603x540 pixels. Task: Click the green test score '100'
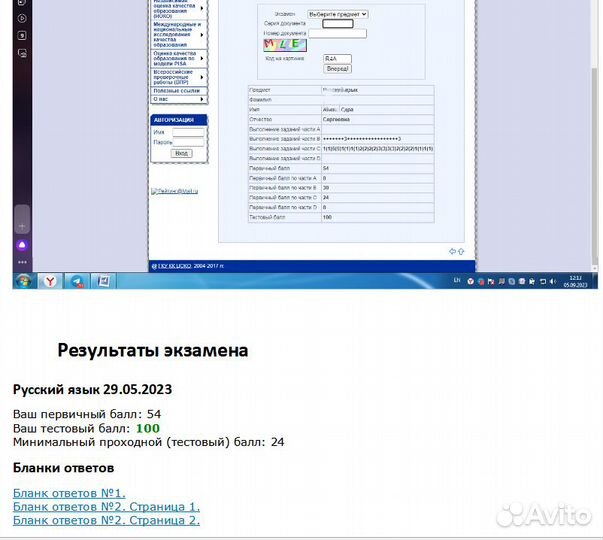[x=148, y=428]
